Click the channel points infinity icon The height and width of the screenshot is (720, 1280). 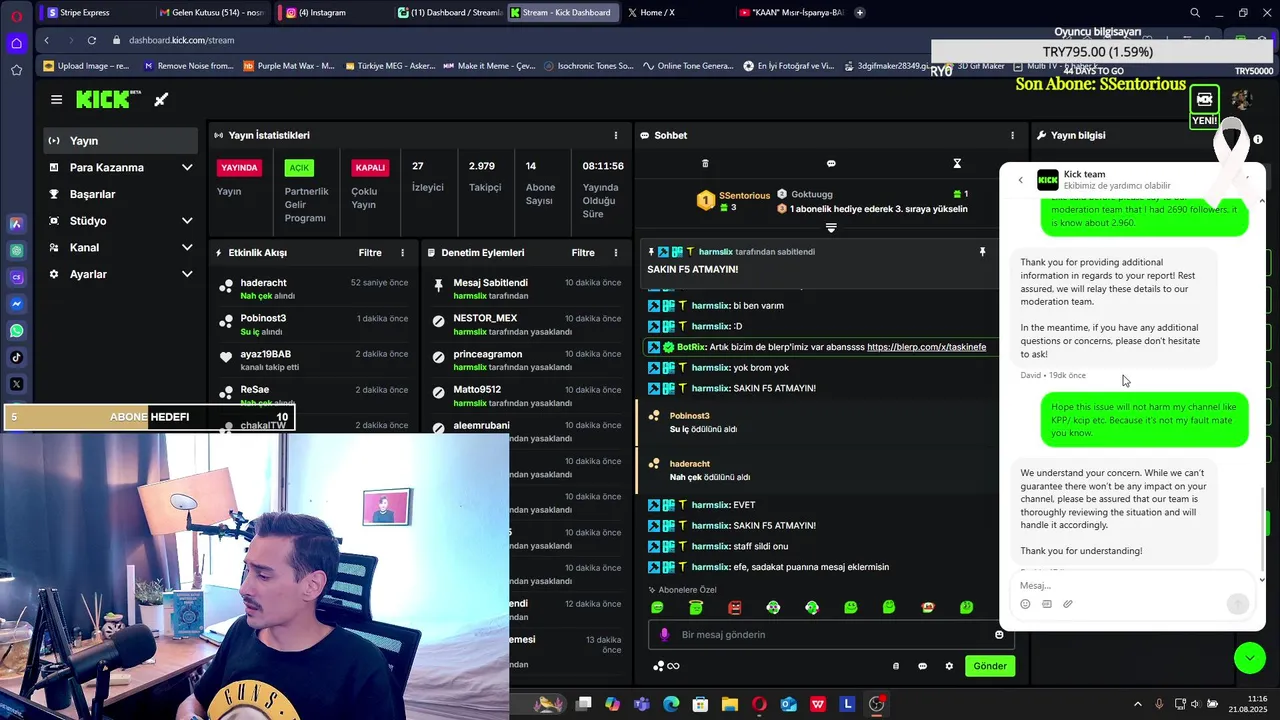[x=666, y=666]
